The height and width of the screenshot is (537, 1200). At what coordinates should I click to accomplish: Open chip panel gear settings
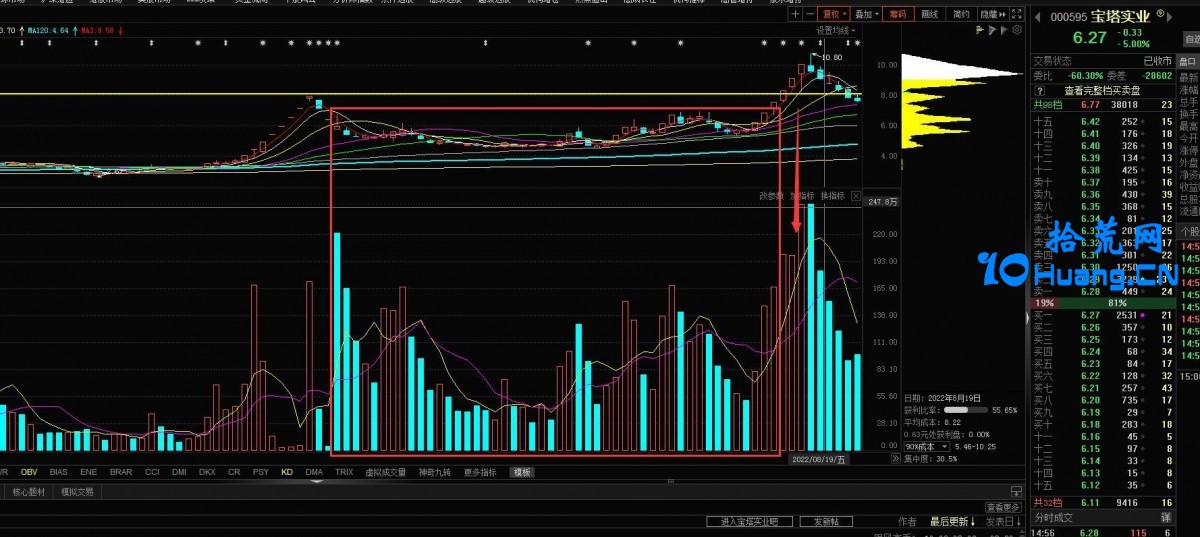coord(1017,30)
